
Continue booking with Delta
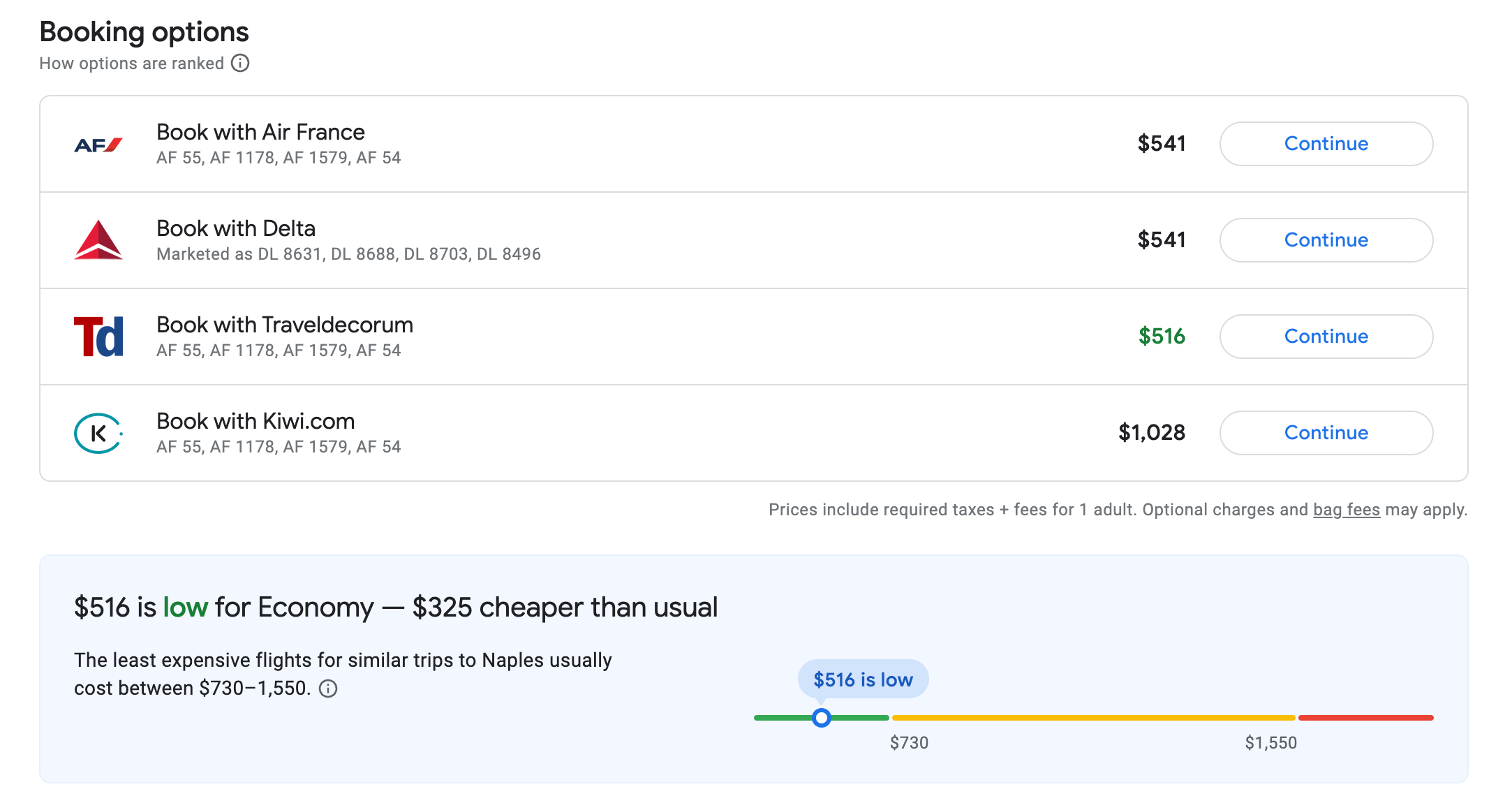click(1326, 240)
